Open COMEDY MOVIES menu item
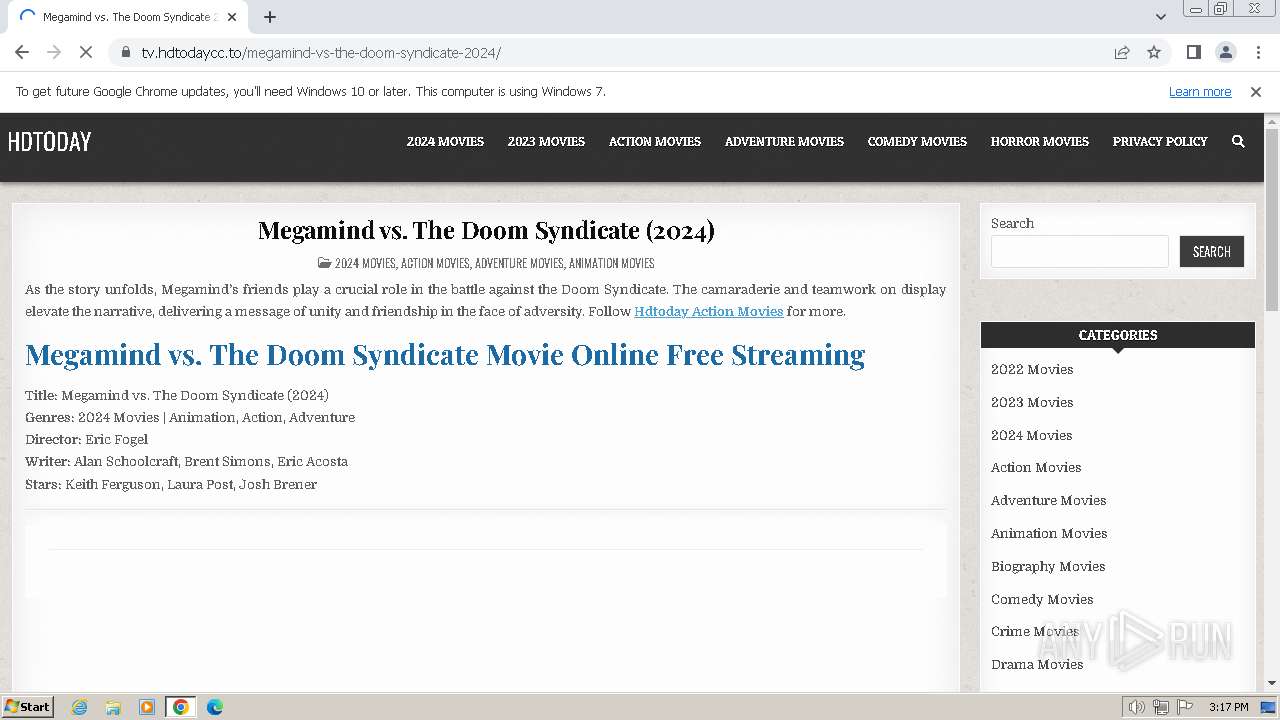 (917, 142)
